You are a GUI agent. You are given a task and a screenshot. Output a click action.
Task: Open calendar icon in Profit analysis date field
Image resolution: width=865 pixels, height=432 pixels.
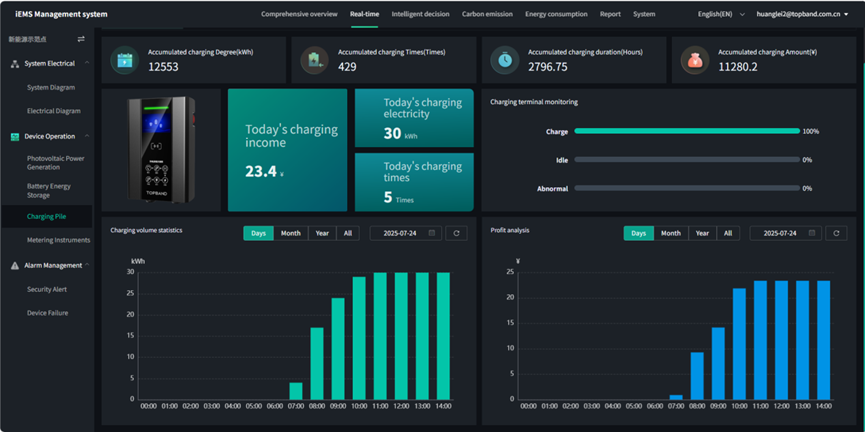(812, 233)
